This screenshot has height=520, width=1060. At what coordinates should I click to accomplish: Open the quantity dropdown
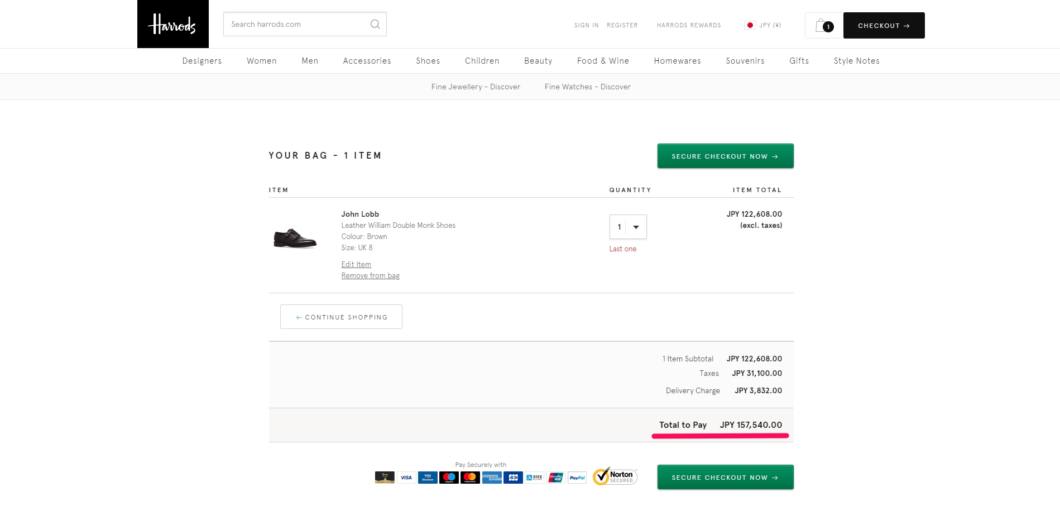628,227
